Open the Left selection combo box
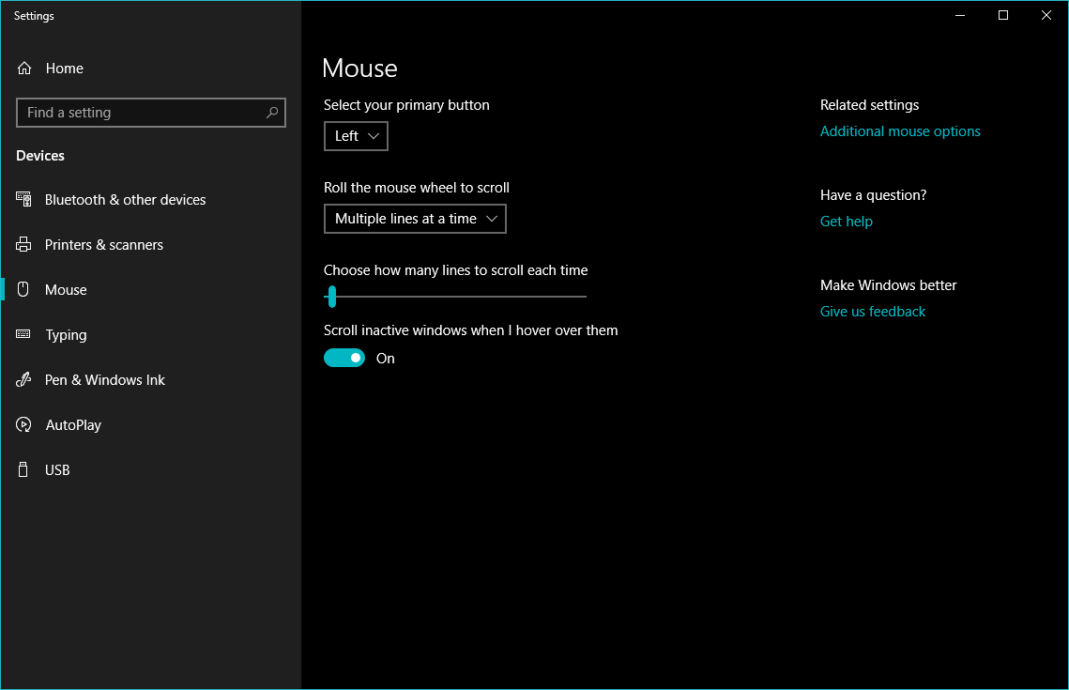This screenshot has width=1069, height=690. pyautogui.click(x=355, y=136)
